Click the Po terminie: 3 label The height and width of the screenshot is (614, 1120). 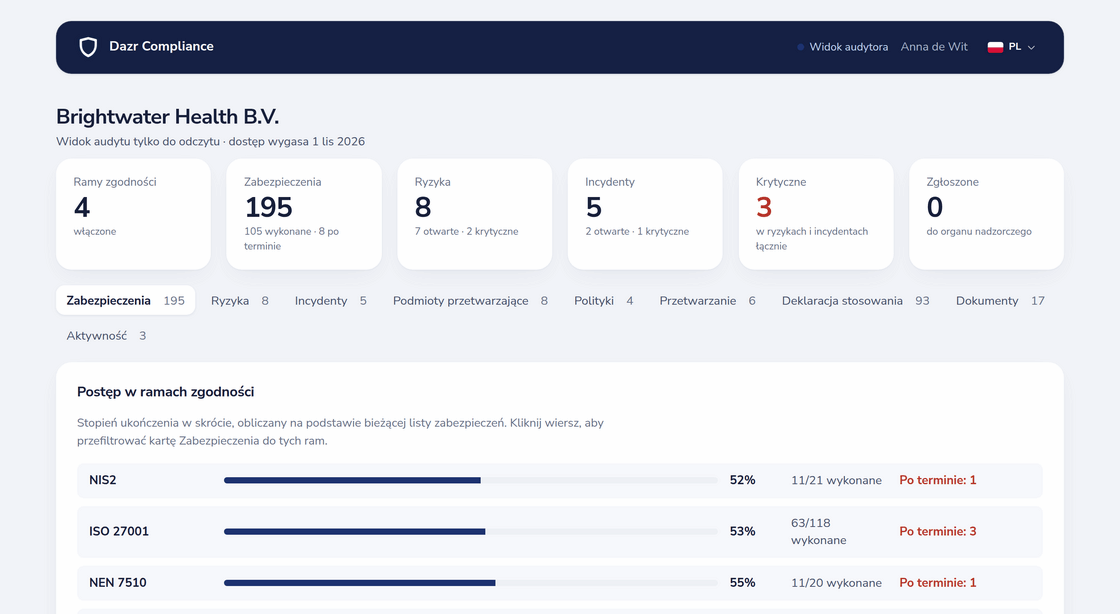point(938,532)
